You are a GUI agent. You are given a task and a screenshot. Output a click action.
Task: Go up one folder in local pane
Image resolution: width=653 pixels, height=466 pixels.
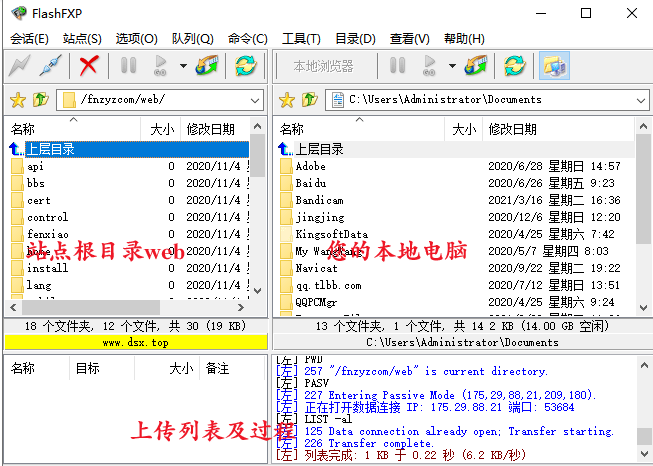(309, 99)
